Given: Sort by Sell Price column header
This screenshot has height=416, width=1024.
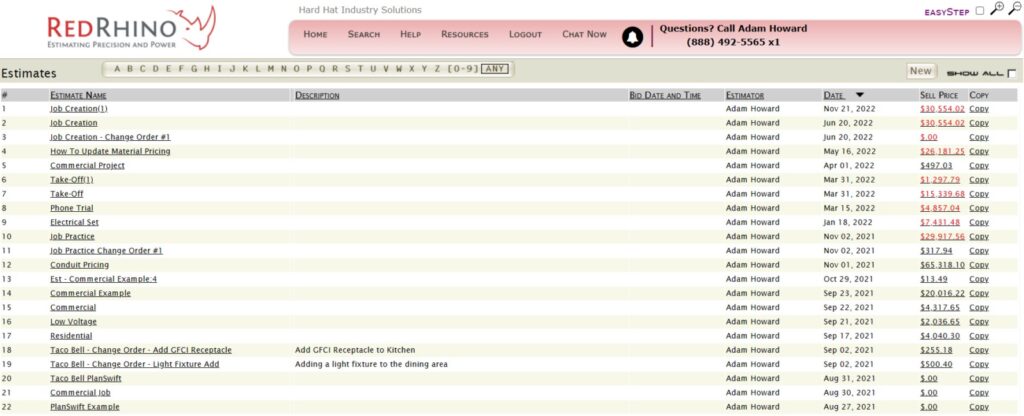Looking at the screenshot, I should tap(939, 95).
